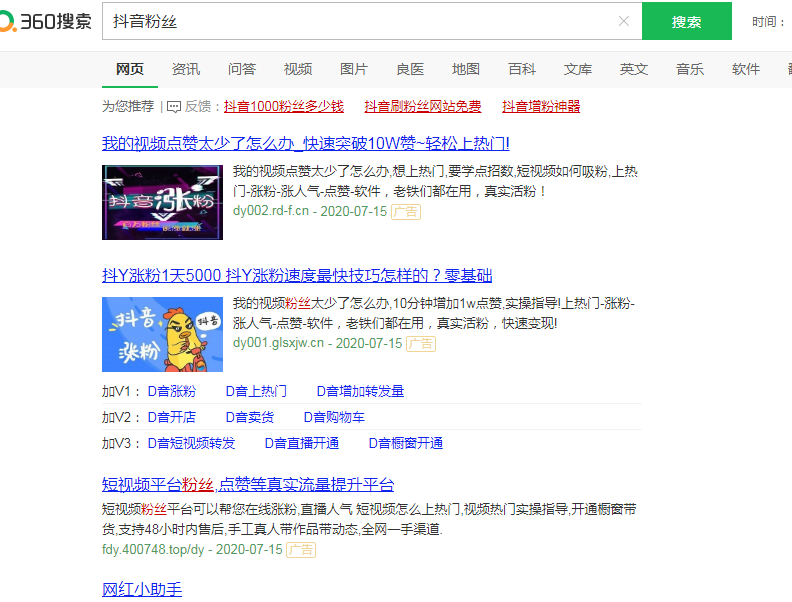Open result 短视频平台粉丝,点赞等真实流量提升平台
792x602 pixels.
[248, 485]
